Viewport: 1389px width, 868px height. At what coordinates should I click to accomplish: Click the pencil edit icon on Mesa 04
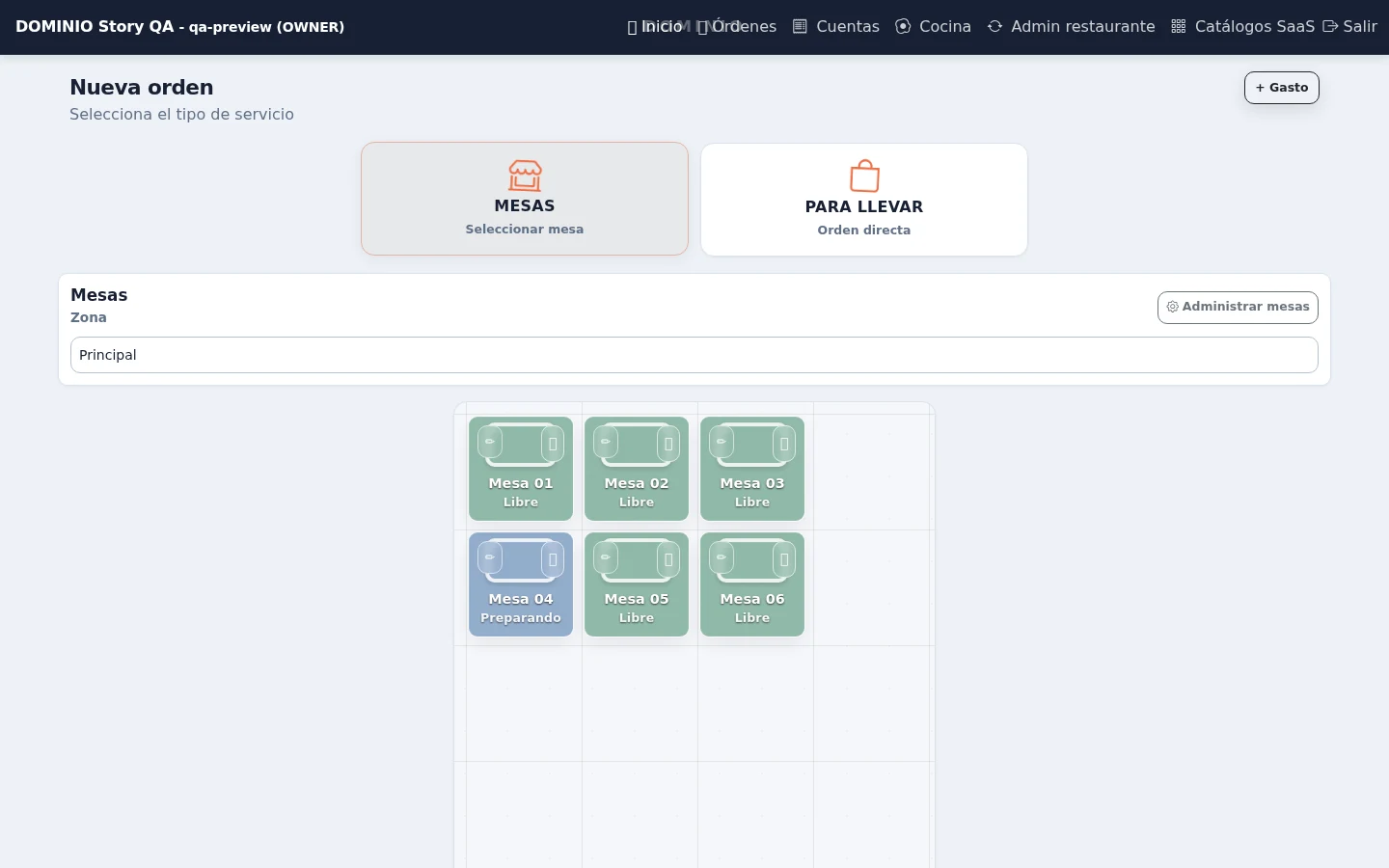tap(490, 557)
